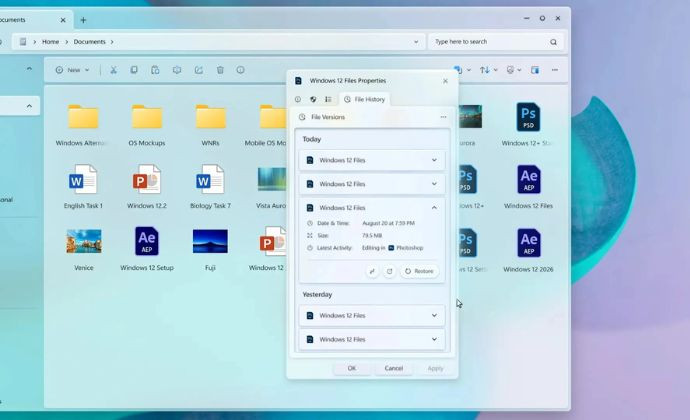Click the Copy icon in the toolbar
The height and width of the screenshot is (420, 690).
pyautogui.click(x=134, y=70)
